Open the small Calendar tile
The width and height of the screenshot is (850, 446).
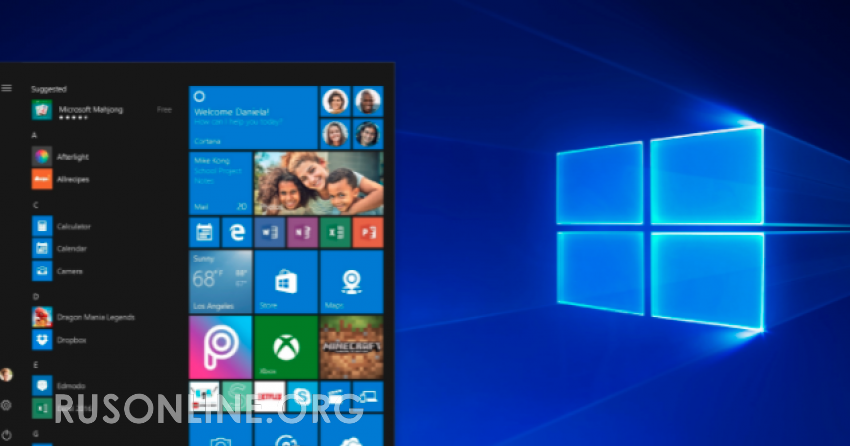[204, 232]
